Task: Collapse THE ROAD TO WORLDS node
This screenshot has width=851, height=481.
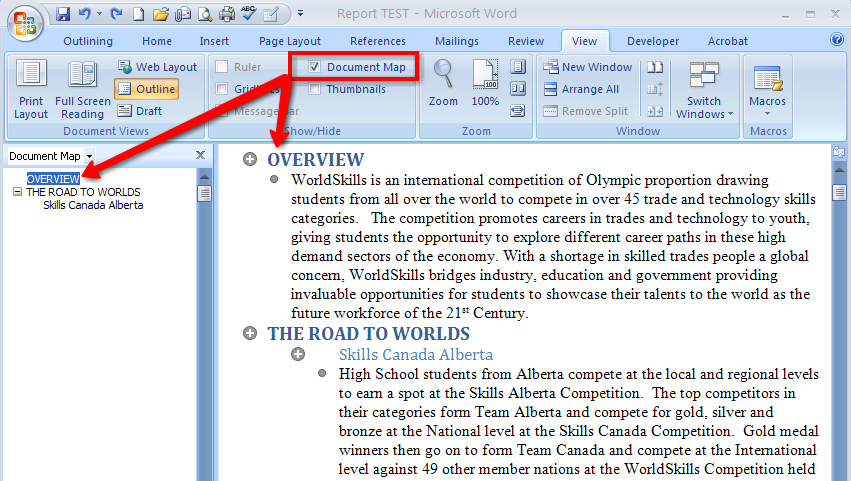Action: pyautogui.click(x=17, y=192)
